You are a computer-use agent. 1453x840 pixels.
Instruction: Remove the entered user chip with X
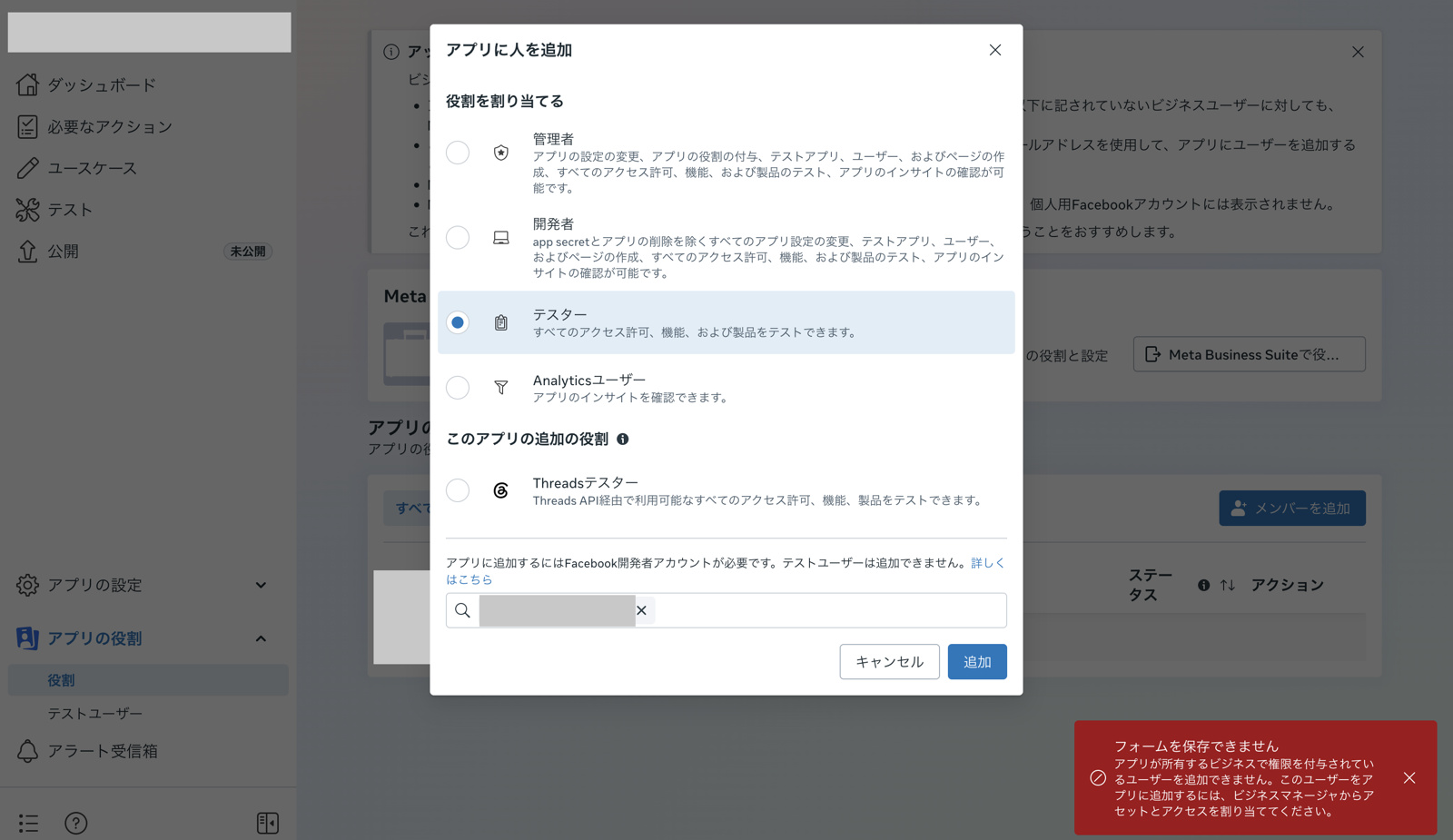click(x=642, y=610)
